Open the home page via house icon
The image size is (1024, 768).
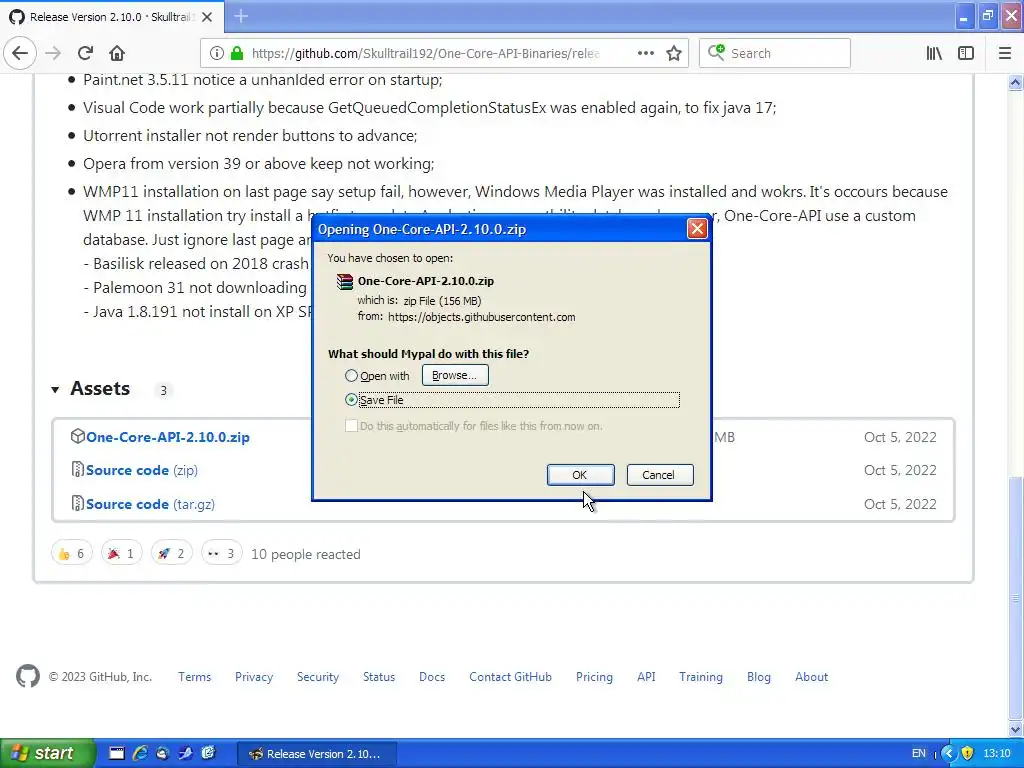(x=116, y=53)
